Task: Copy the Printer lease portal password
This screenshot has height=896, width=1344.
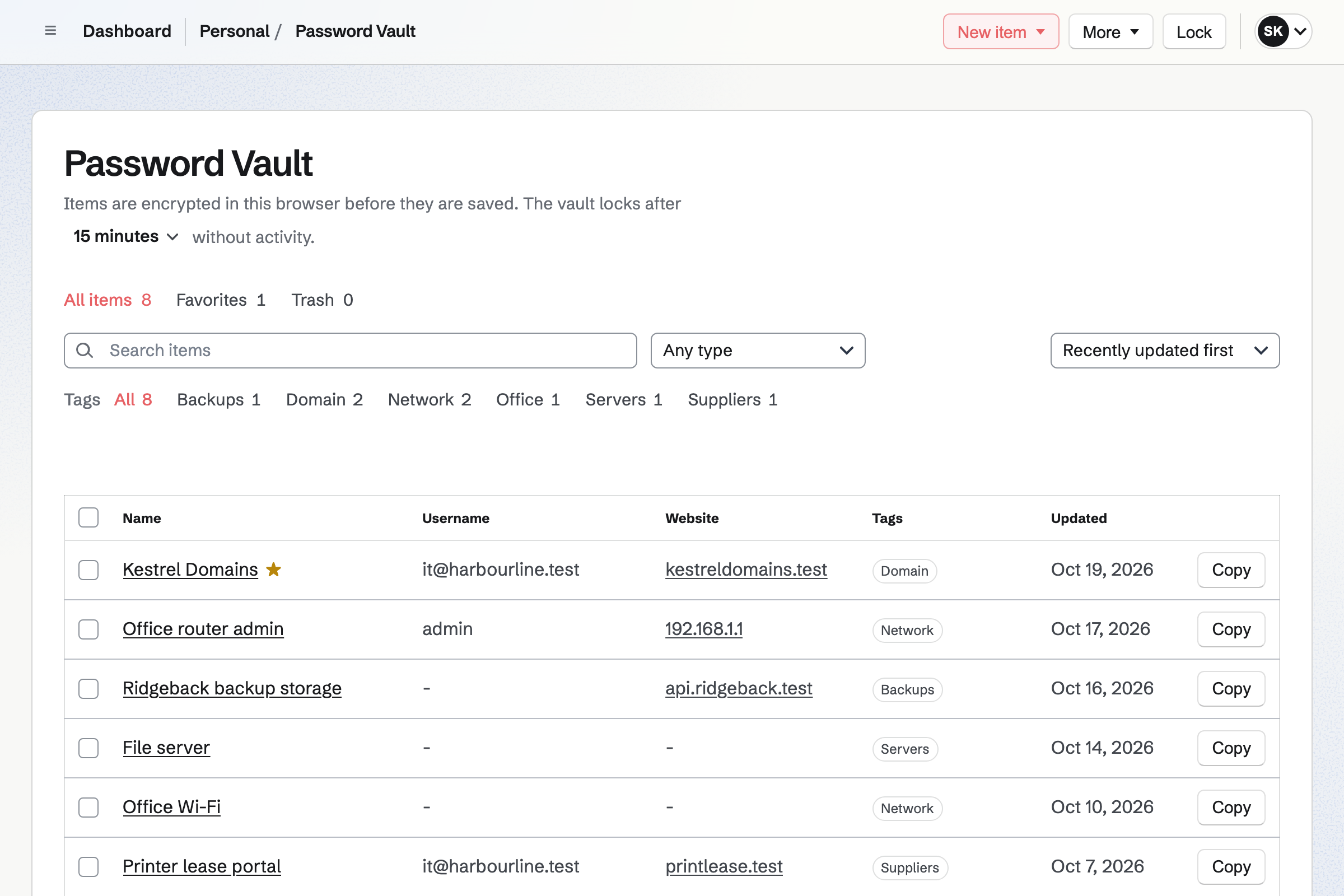Action: pyautogui.click(x=1231, y=867)
